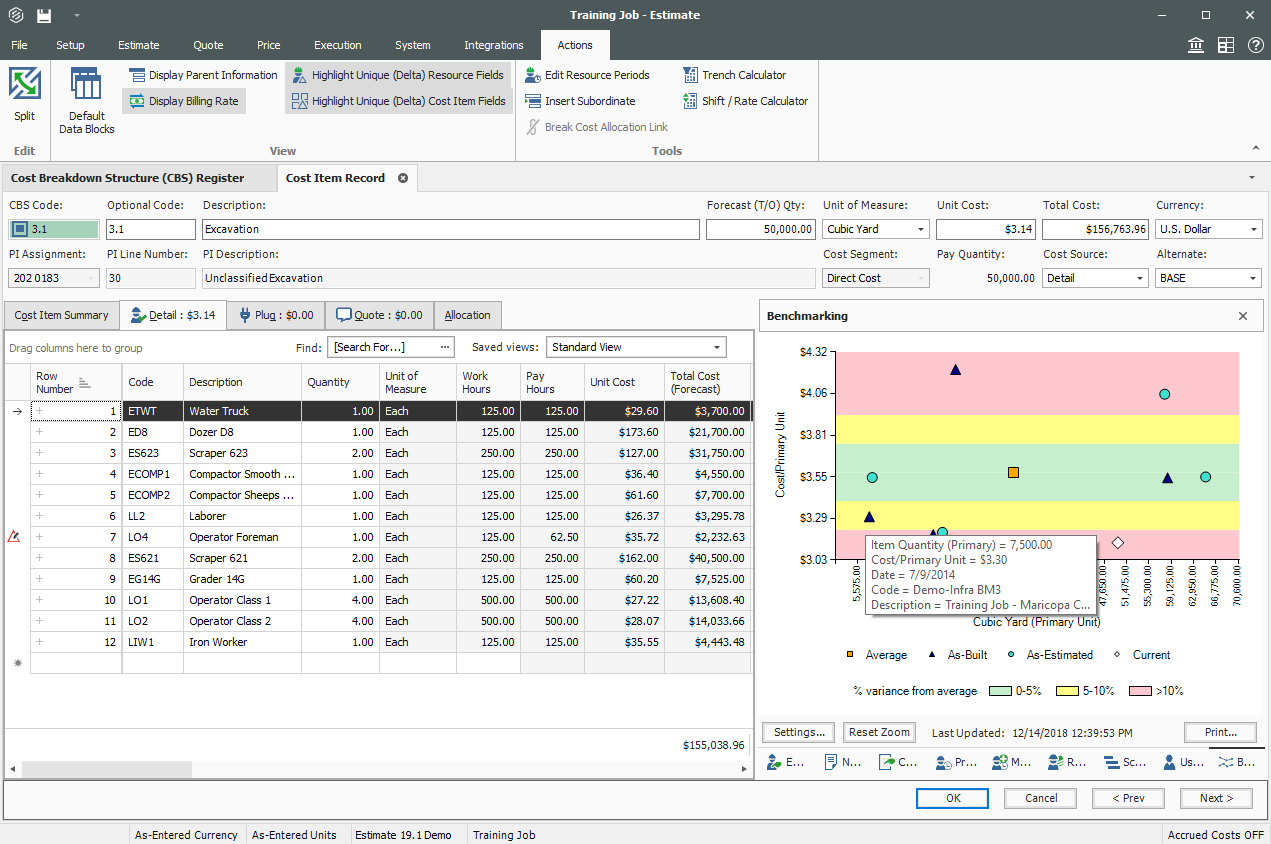Collapse the ribbon with the chevron
Viewport: 1271px width, 844px height.
pyautogui.click(x=1256, y=148)
